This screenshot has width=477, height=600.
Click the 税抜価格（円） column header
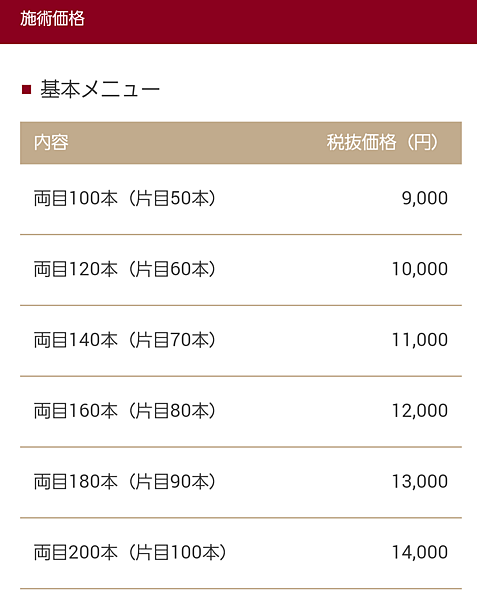pos(383,143)
